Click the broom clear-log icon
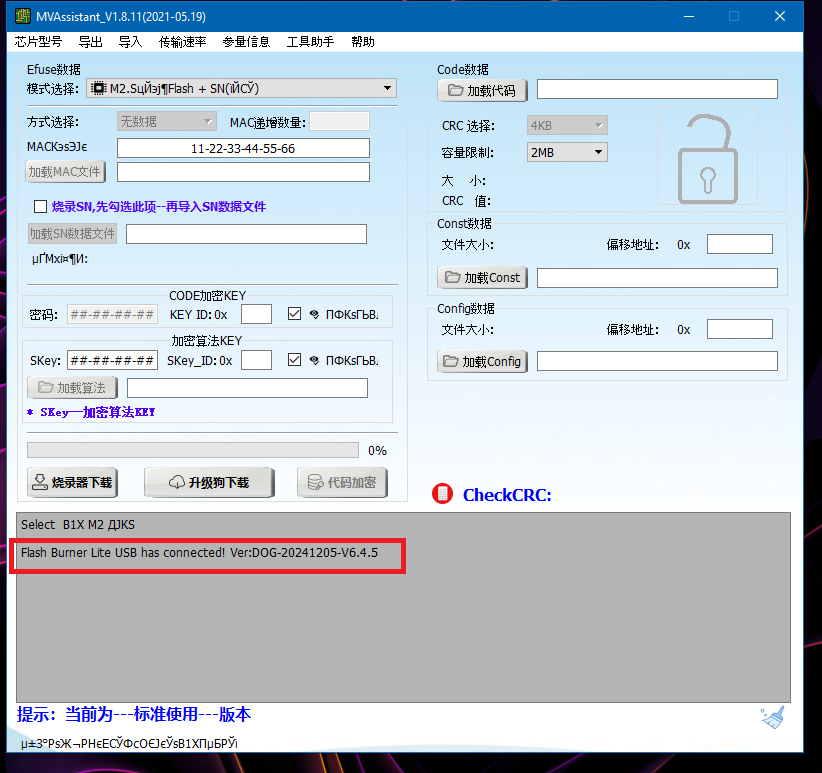 (772, 717)
